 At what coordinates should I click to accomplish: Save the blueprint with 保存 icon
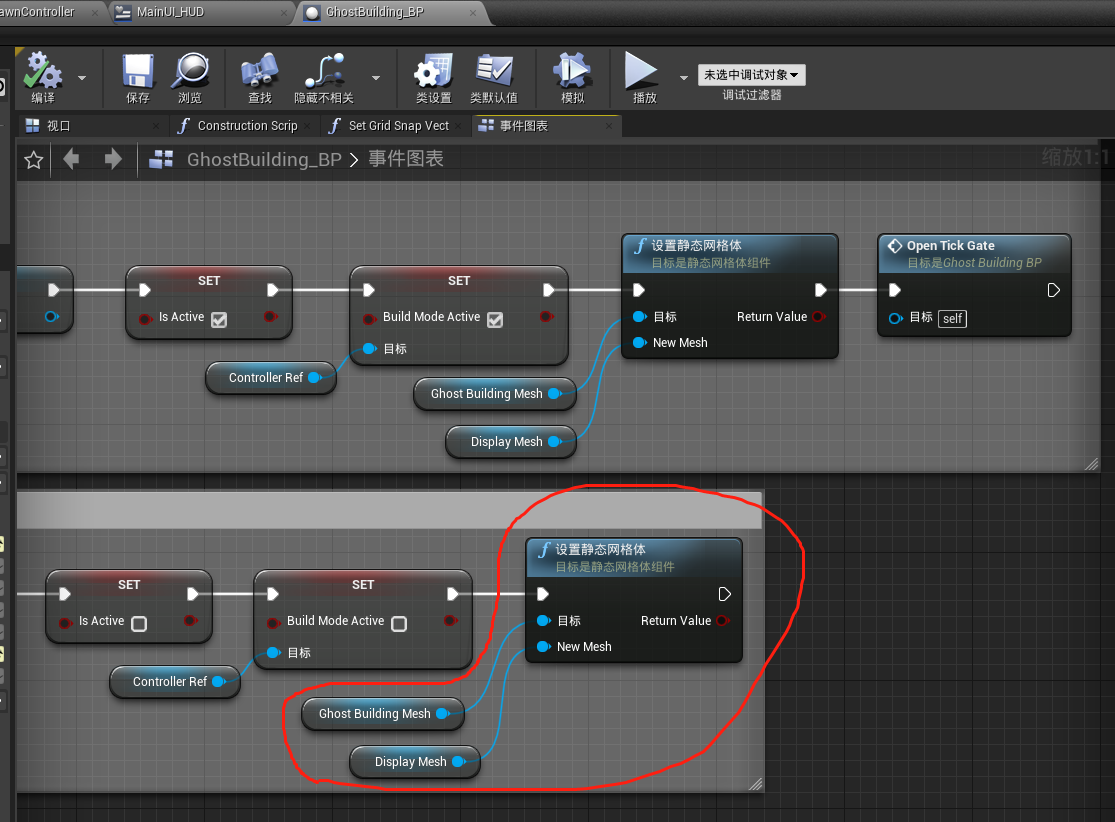click(x=138, y=71)
